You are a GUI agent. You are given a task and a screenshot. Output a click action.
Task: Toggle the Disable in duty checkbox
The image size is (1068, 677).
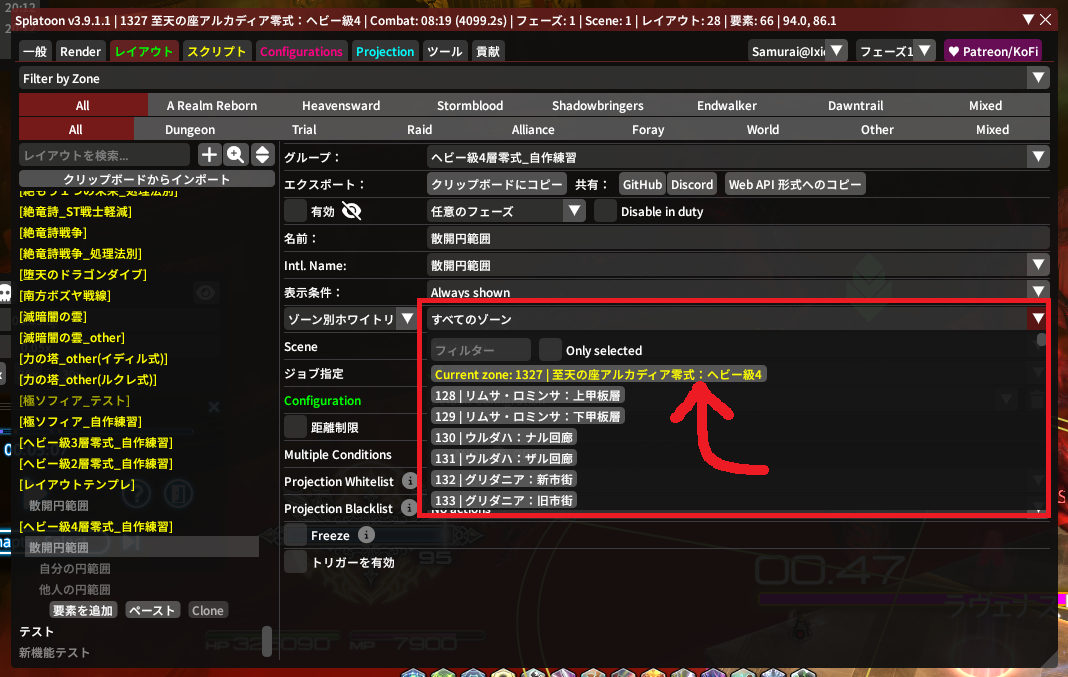click(605, 211)
